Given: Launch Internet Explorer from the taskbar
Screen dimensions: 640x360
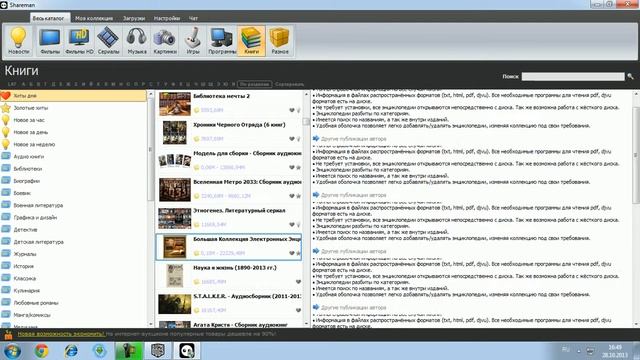Looking at the screenshot, I should pyautogui.click(x=71, y=351).
